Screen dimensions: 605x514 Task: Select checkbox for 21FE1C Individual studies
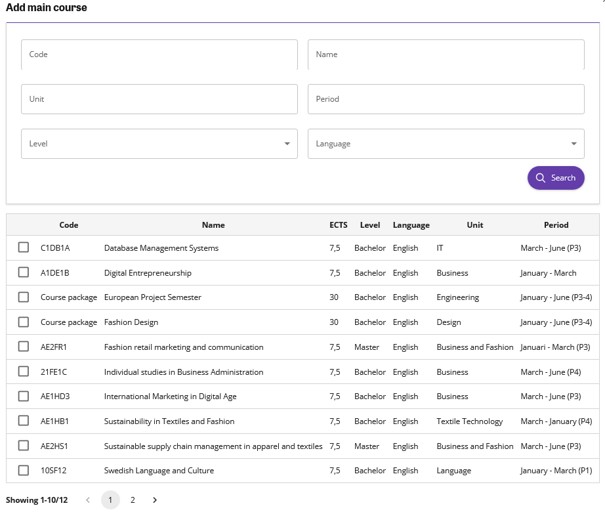tap(24, 371)
